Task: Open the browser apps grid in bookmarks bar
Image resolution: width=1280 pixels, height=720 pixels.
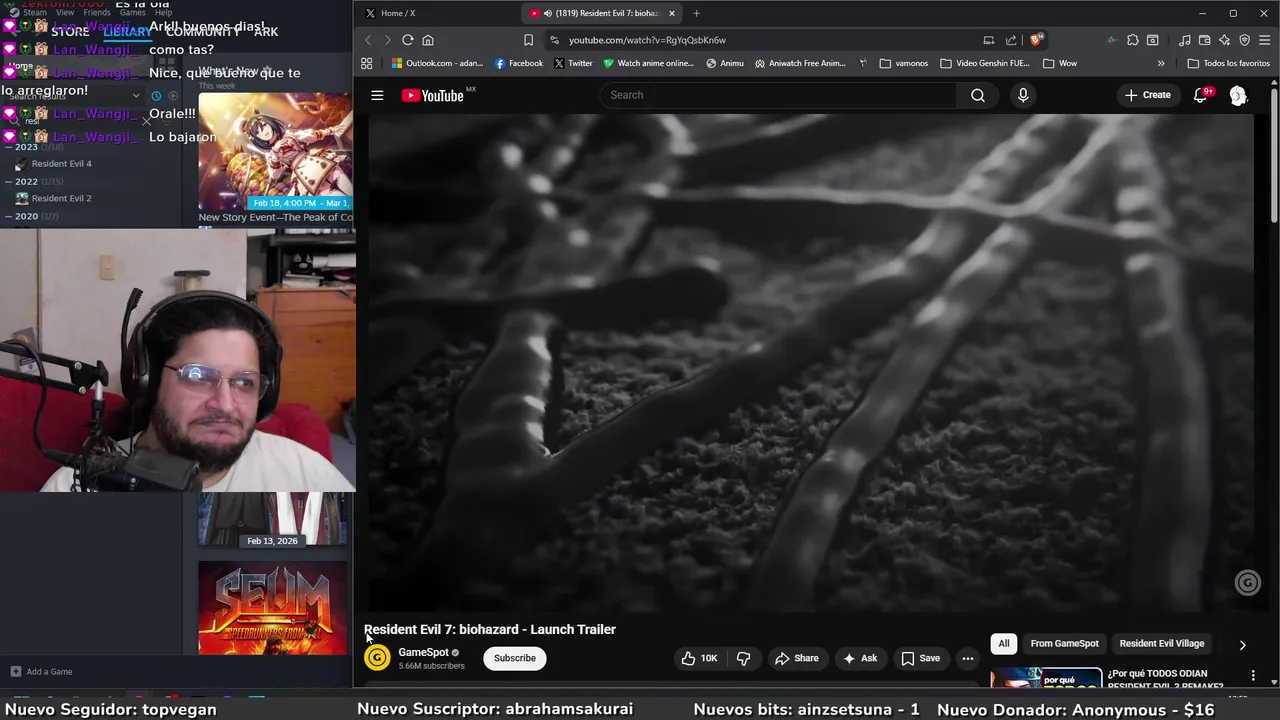Action: tap(367, 63)
